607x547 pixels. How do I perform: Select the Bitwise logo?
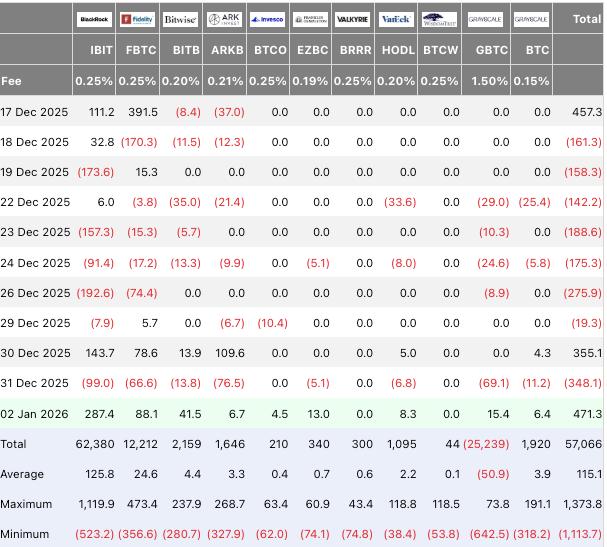tap(180, 19)
